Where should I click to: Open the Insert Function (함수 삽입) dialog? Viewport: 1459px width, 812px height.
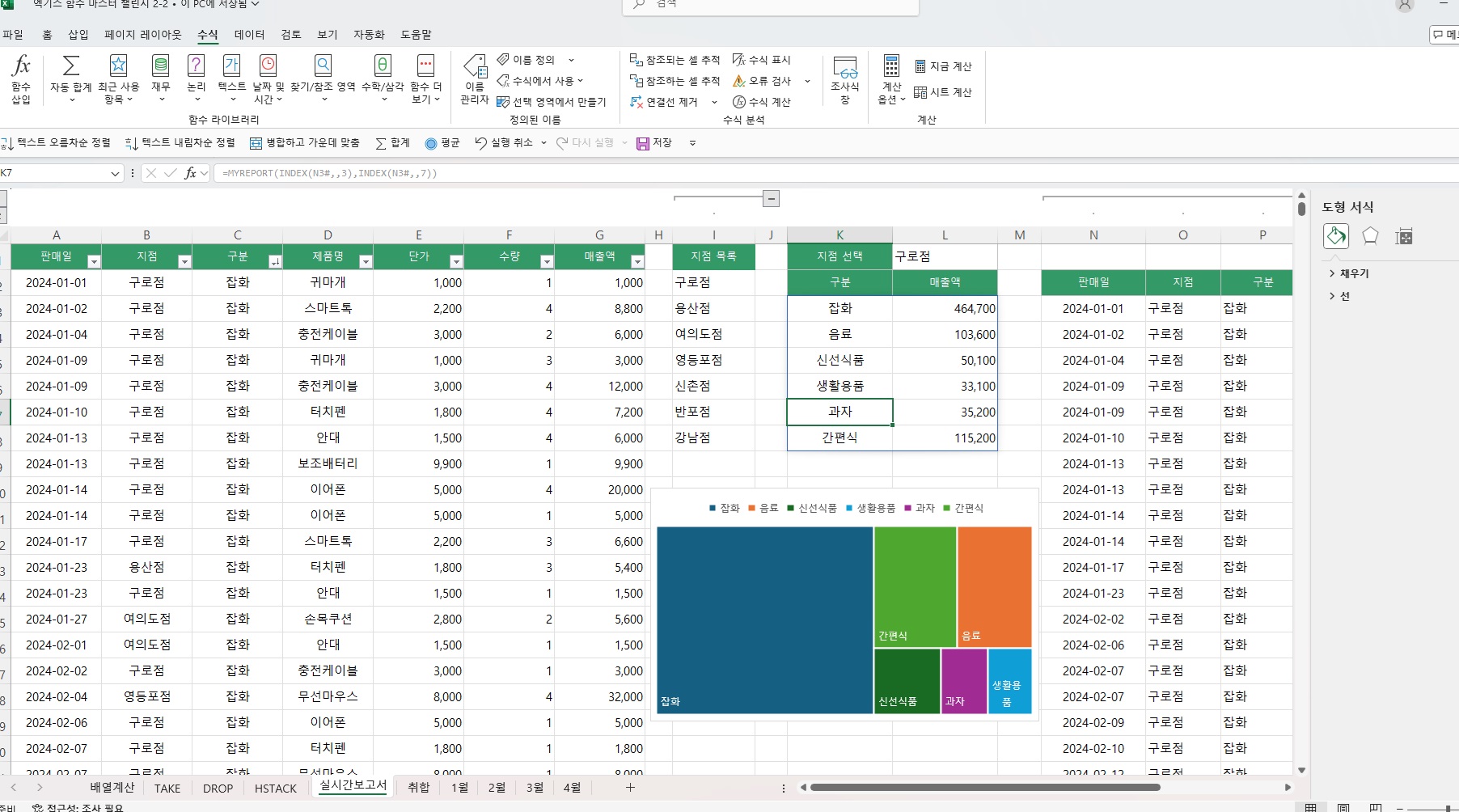tap(21, 78)
